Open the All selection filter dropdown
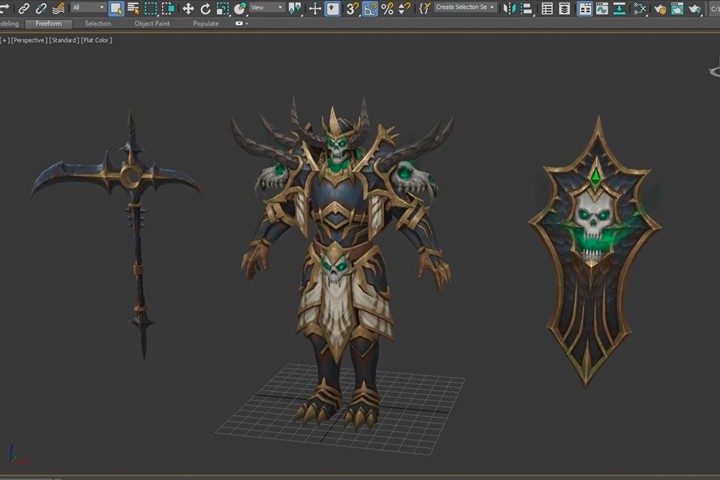The width and height of the screenshot is (720, 480). (x=89, y=8)
